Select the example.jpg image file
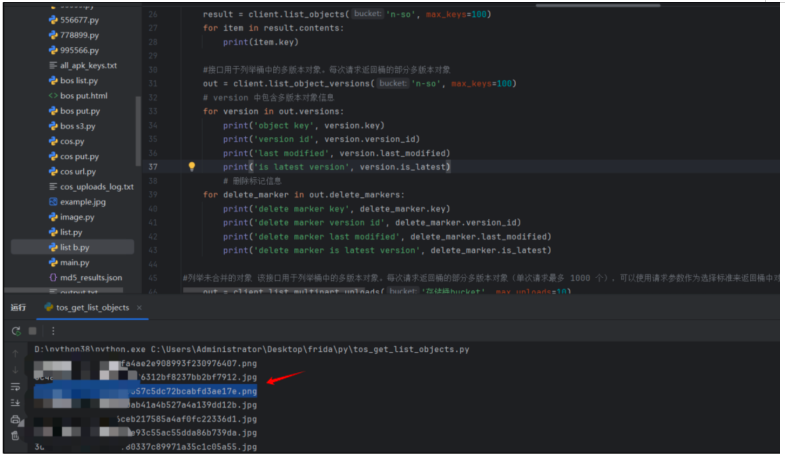The width and height of the screenshot is (785, 456). tap(77, 202)
